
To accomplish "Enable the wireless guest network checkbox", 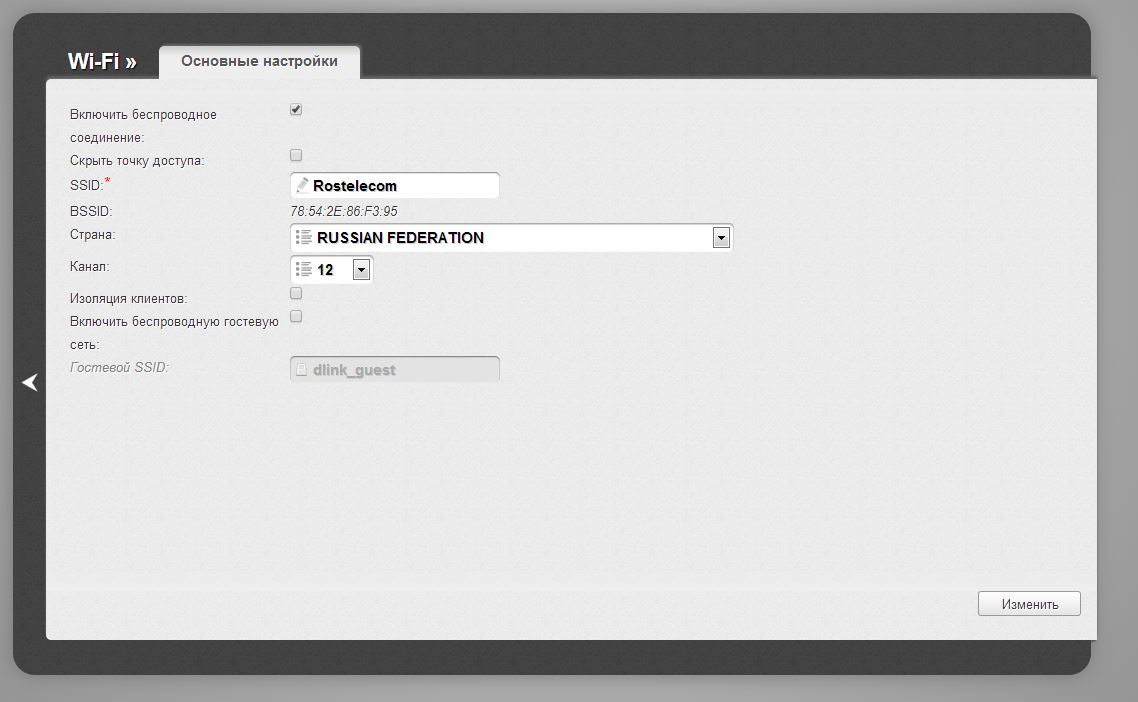I will (296, 317).
